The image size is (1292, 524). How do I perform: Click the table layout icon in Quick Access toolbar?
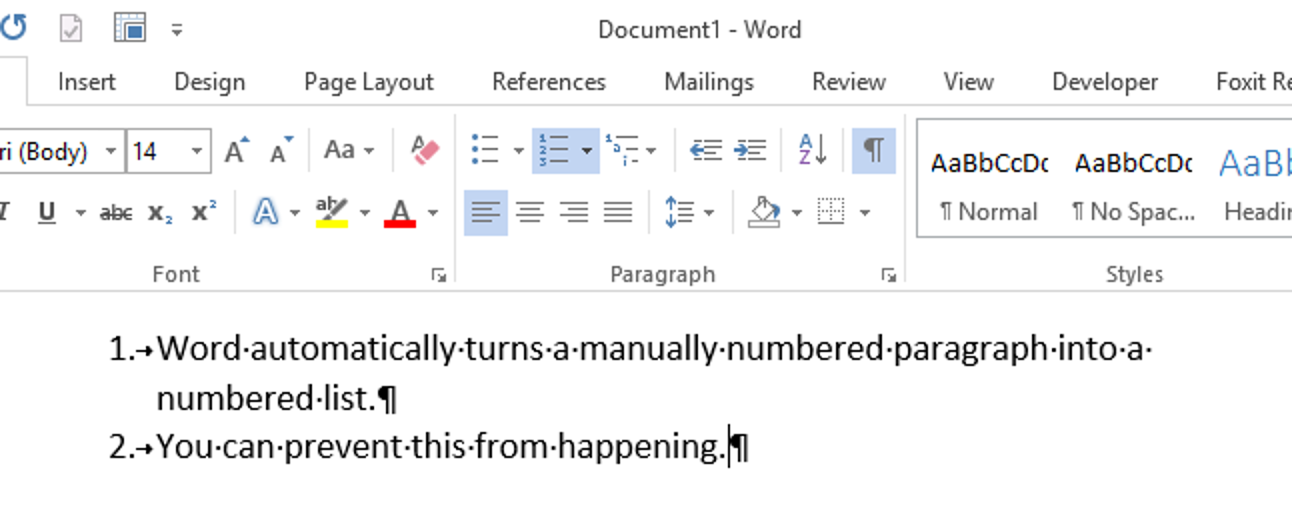[130, 28]
